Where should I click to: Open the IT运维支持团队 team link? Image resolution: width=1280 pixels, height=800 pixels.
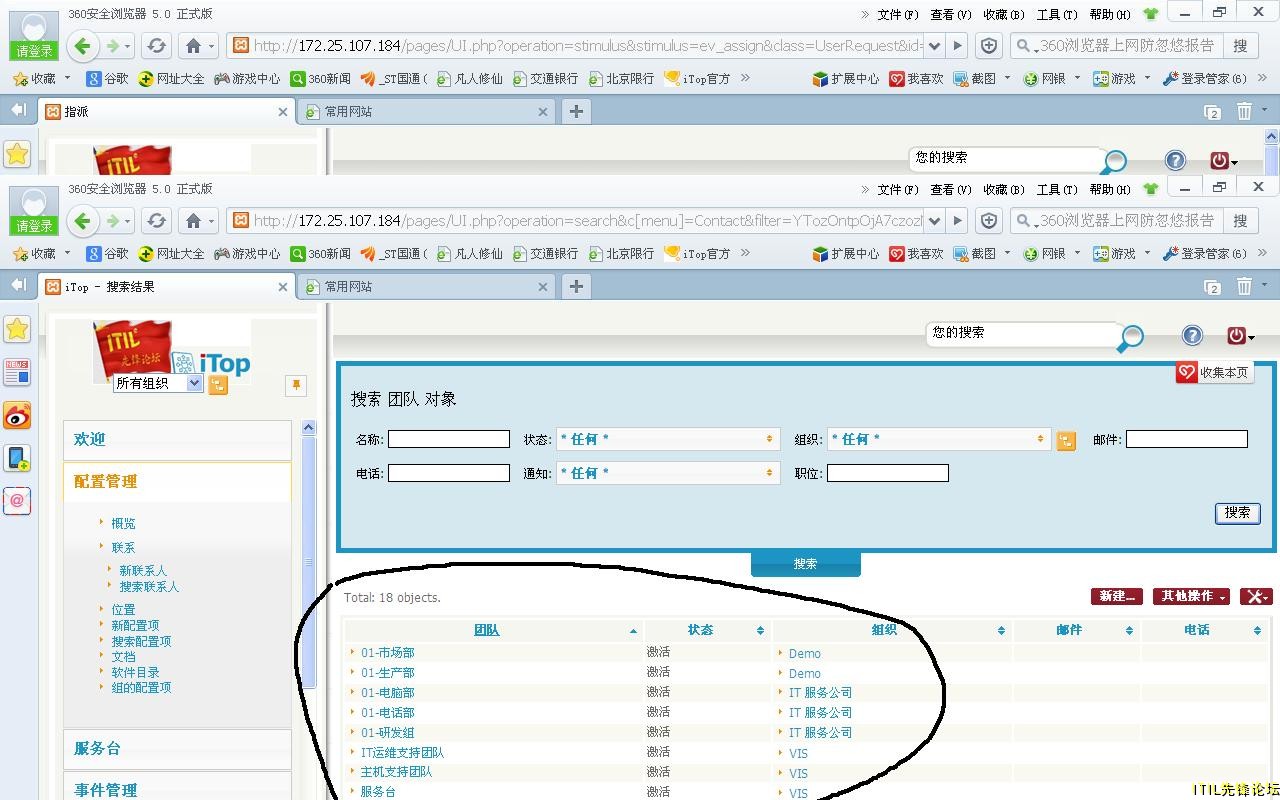402,752
